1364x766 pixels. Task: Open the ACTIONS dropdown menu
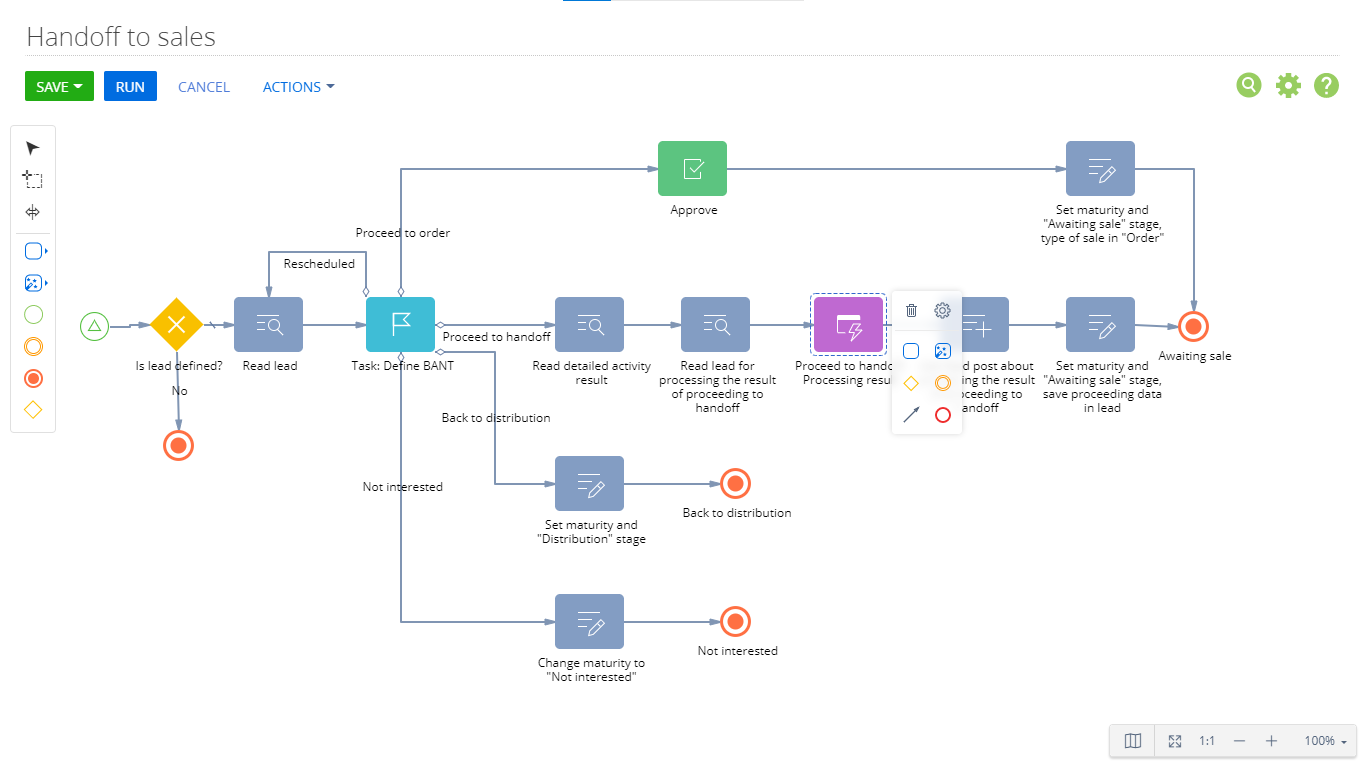coord(298,87)
